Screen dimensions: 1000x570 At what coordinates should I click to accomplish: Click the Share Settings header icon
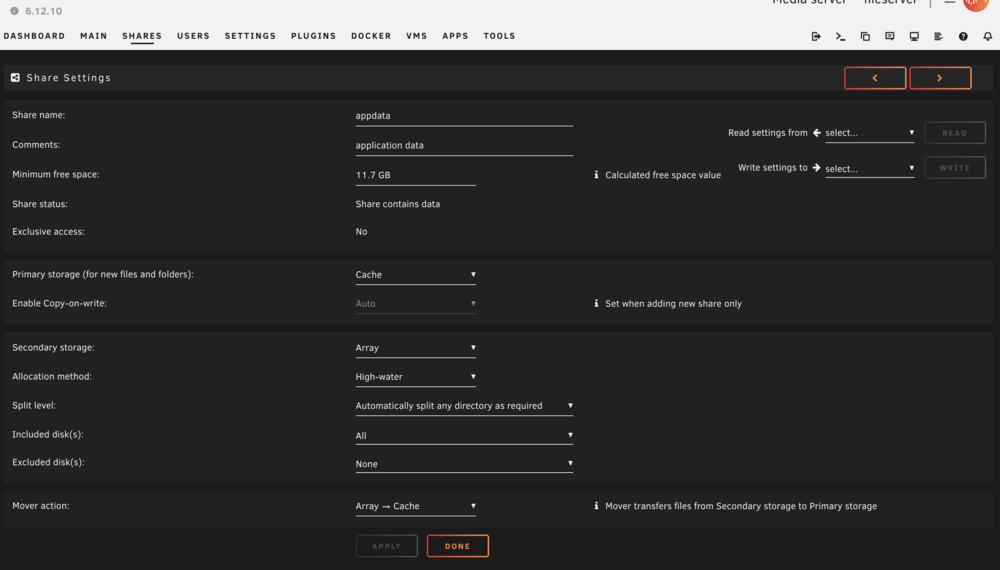pyautogui.click(x=15, y=78)
